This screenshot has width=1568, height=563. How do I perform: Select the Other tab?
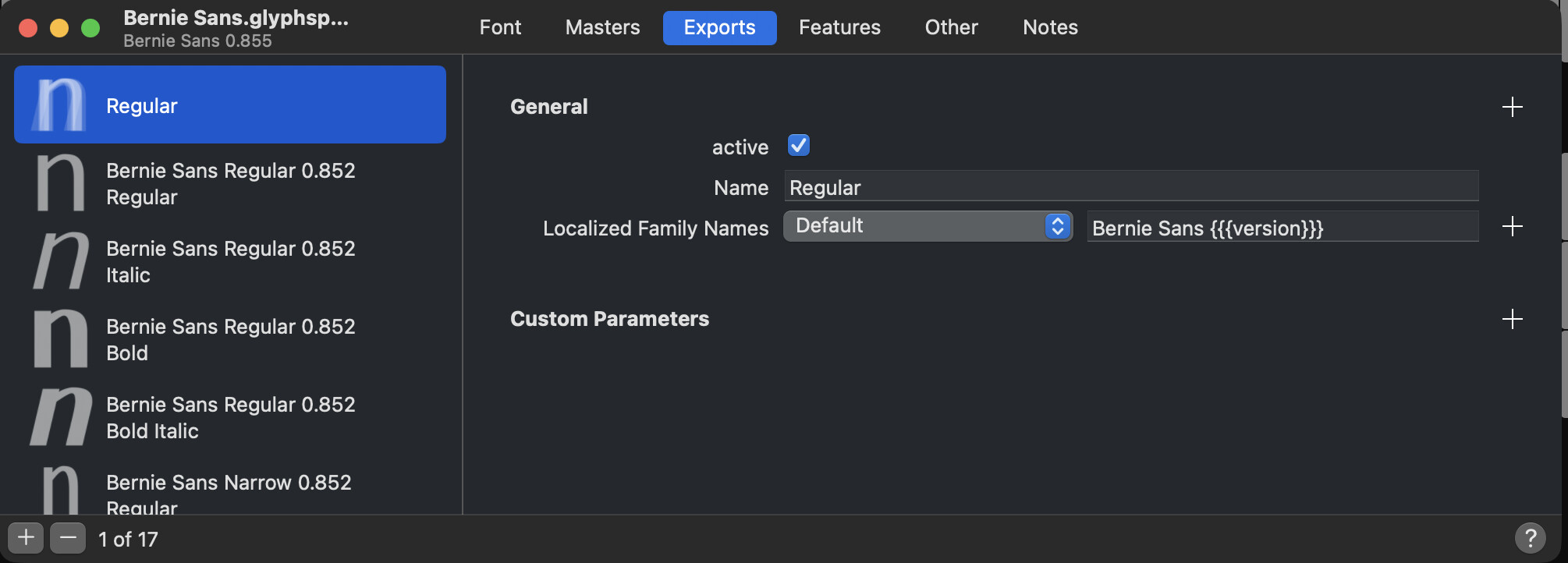[951, 28]
